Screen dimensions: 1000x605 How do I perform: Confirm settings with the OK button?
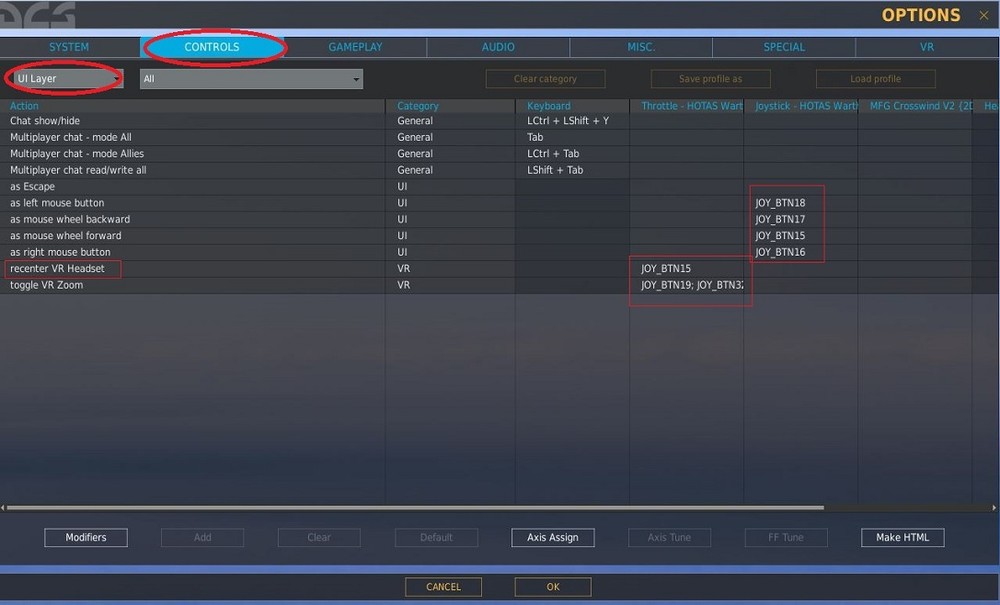553,587
